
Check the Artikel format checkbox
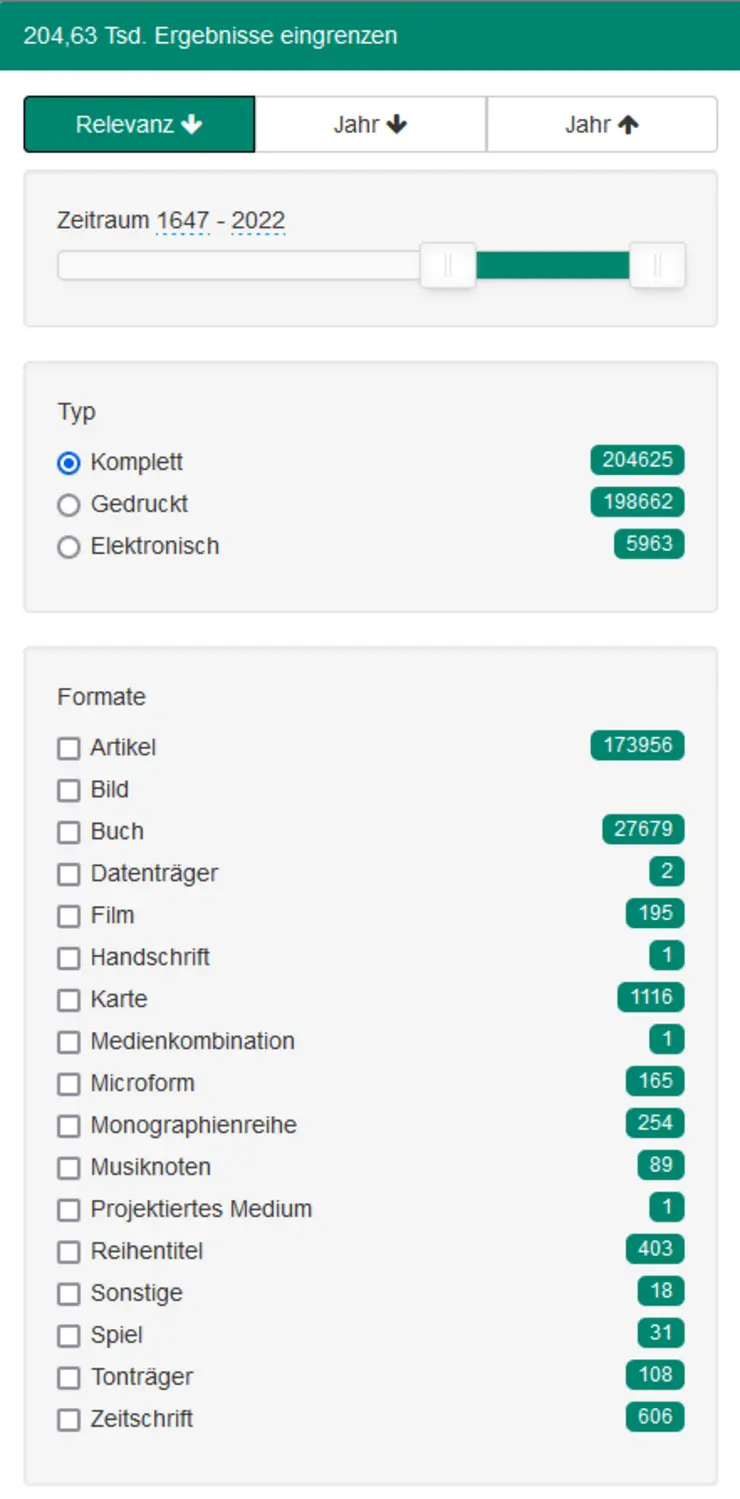pos(69,748)
